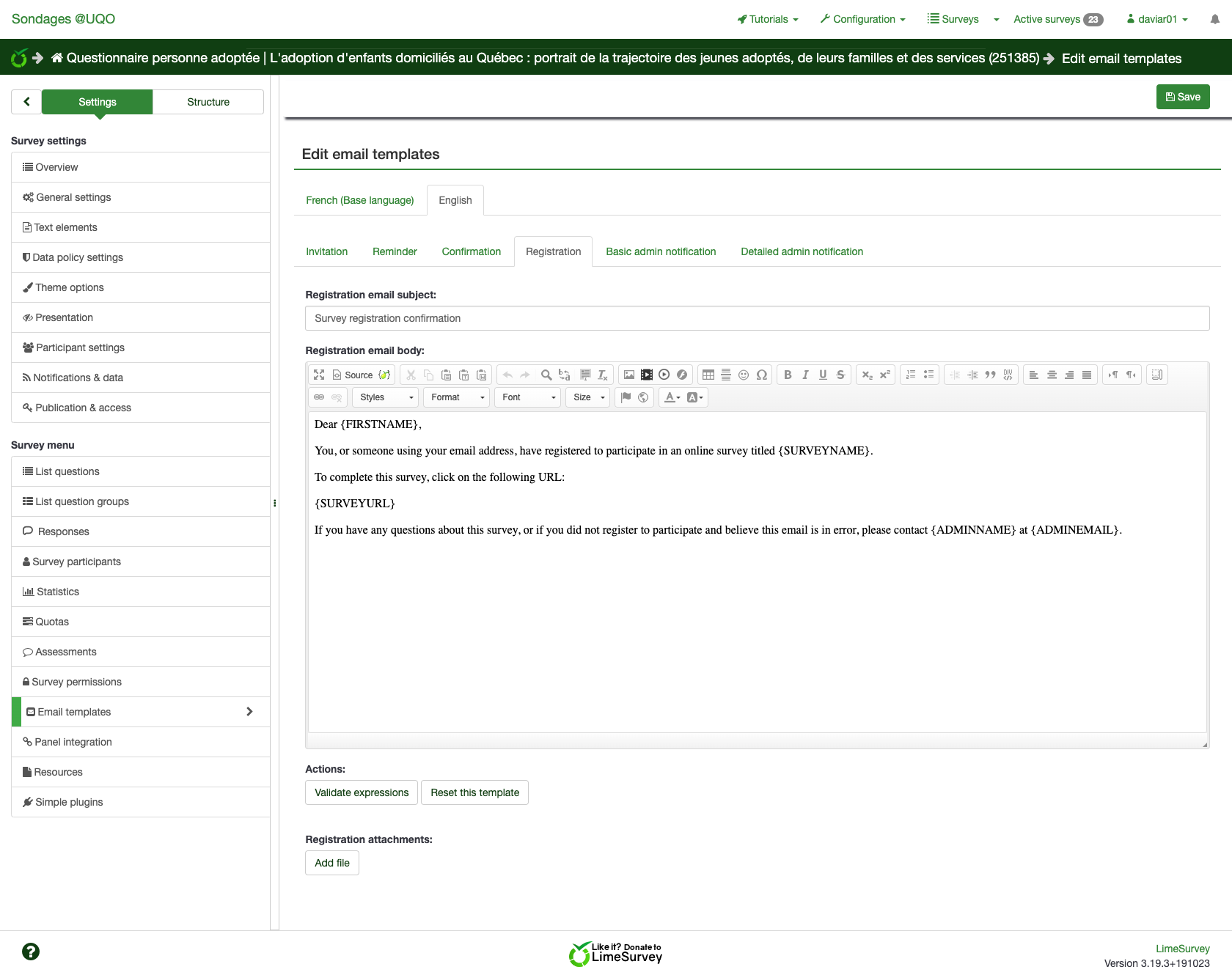Select the French (Base language) tab
1232x975 pixels.
pos(360,200)
